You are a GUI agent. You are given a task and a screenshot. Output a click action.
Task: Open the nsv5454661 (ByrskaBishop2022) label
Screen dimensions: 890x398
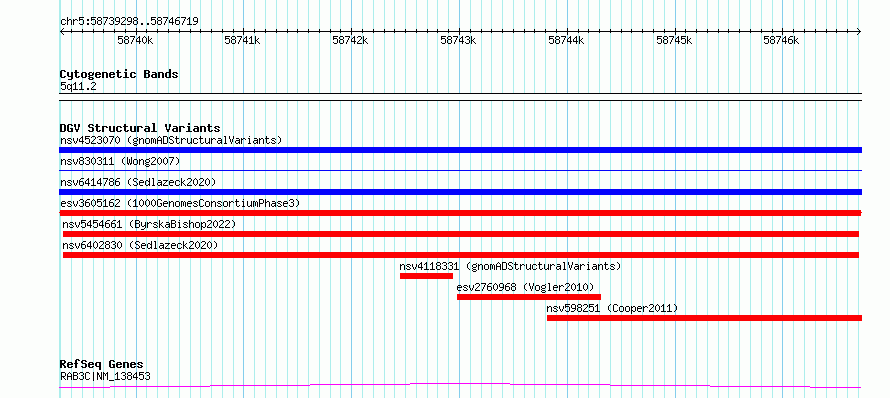149,224
